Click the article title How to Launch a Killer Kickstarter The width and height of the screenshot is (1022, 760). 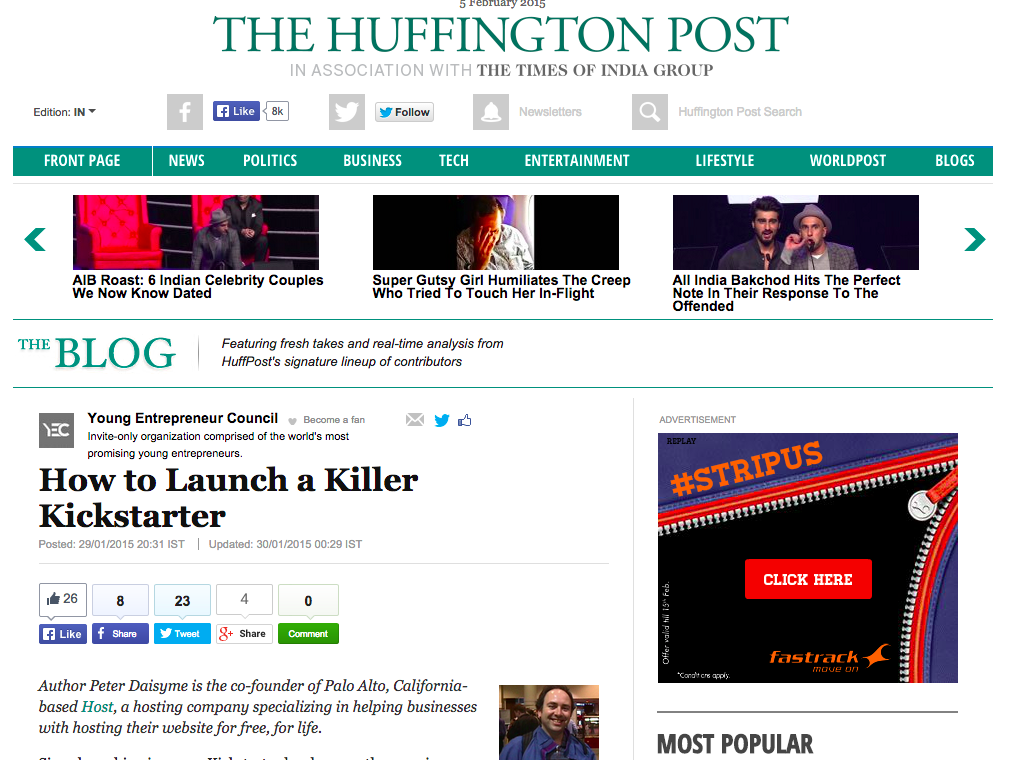229,498
